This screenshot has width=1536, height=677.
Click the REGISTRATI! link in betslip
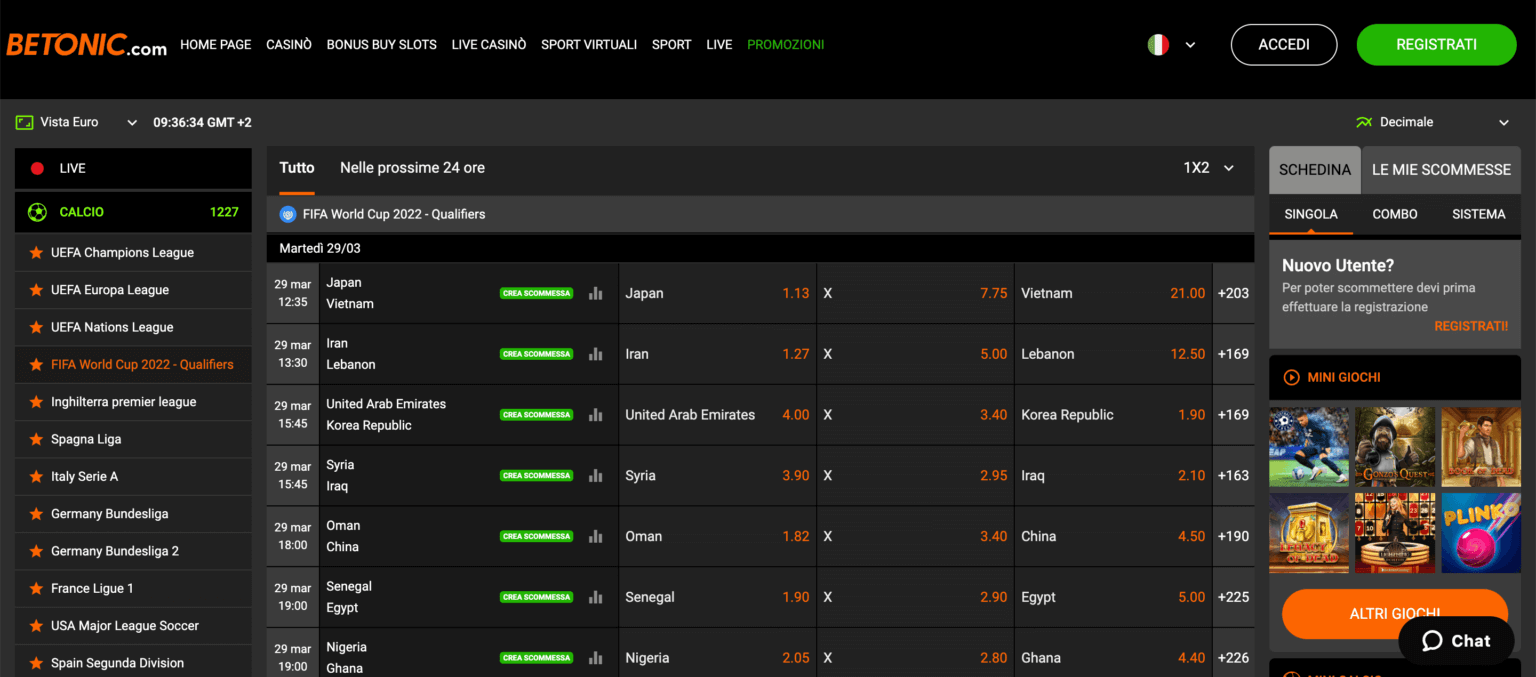(x=1471, y=327)
